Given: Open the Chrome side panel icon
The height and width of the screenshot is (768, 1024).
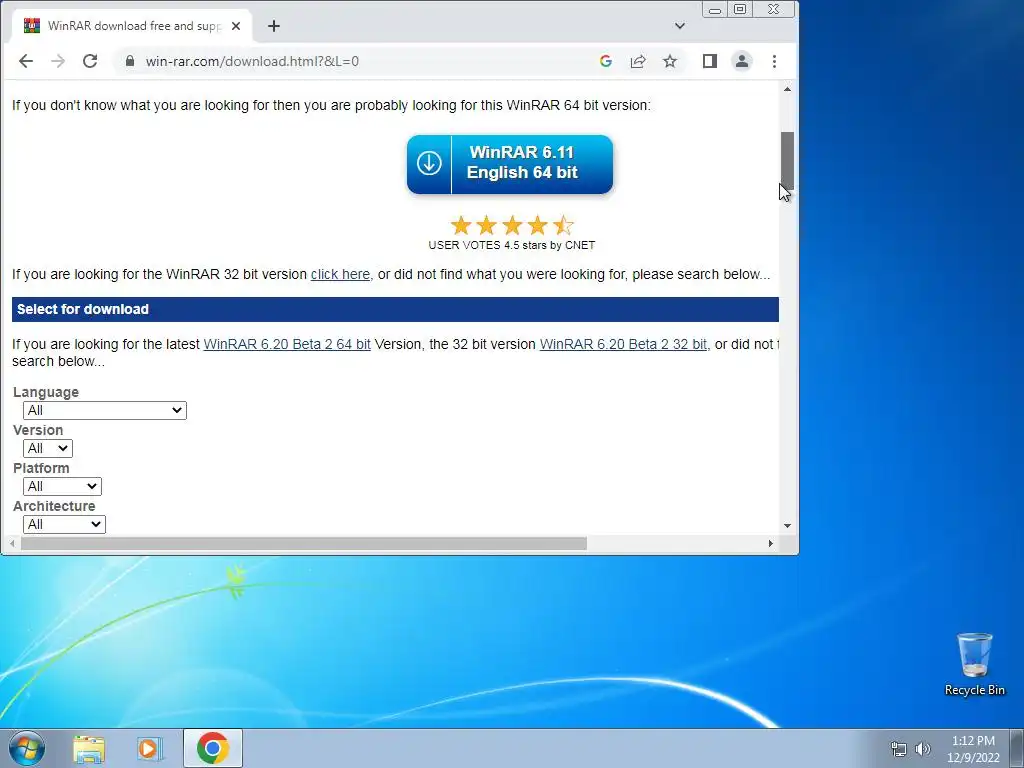Looking at the screenshot, I should pos(710,61).
